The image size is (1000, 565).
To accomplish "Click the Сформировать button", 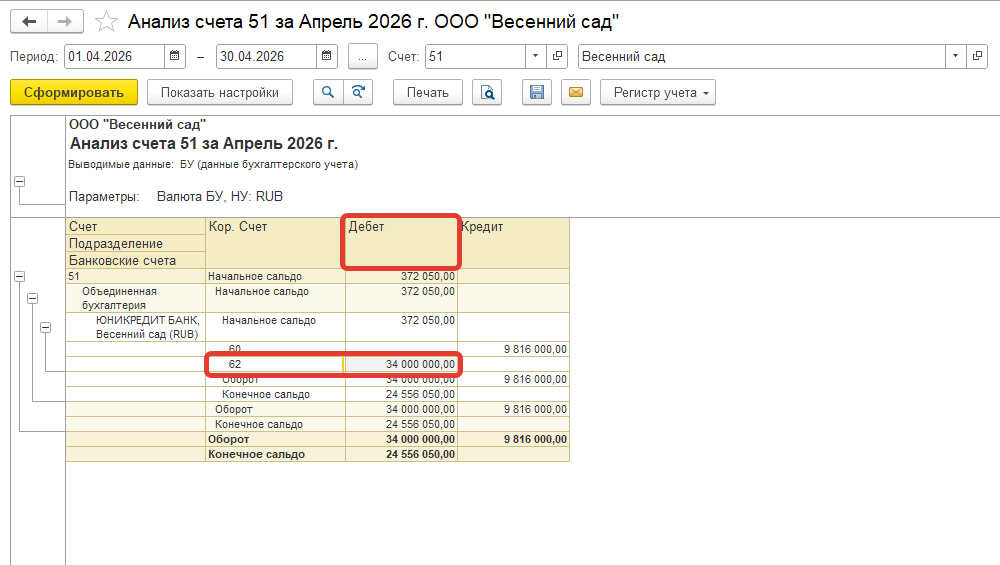I will [x=74, y=93].
